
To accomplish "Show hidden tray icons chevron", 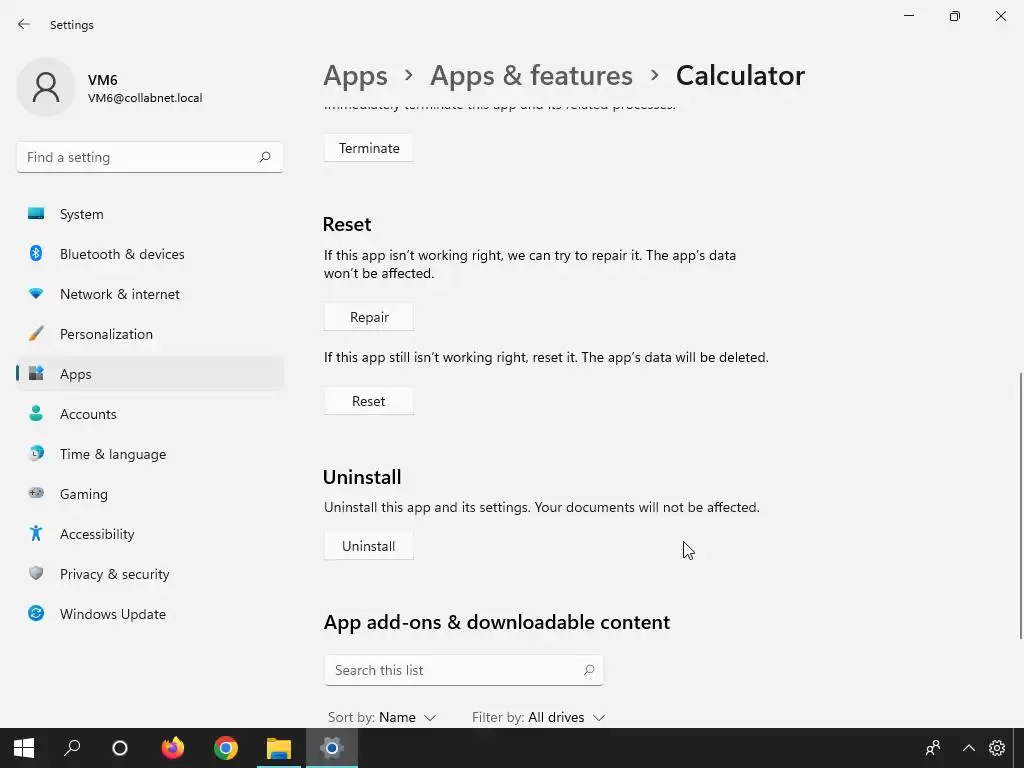I will pos(968,748).
